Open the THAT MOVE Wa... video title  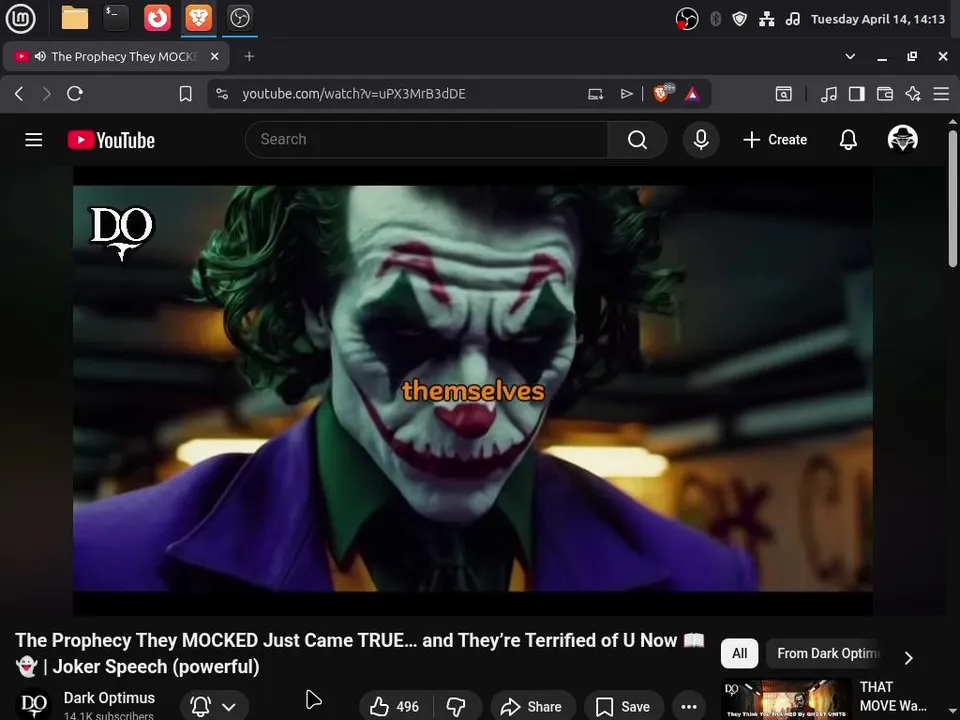[893, 696]
